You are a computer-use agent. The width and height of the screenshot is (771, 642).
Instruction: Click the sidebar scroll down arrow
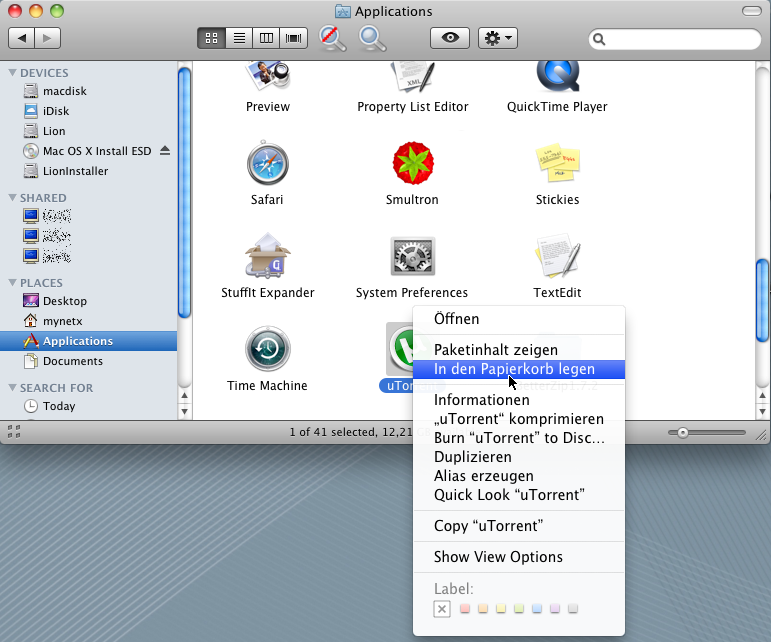click(184, 411)
